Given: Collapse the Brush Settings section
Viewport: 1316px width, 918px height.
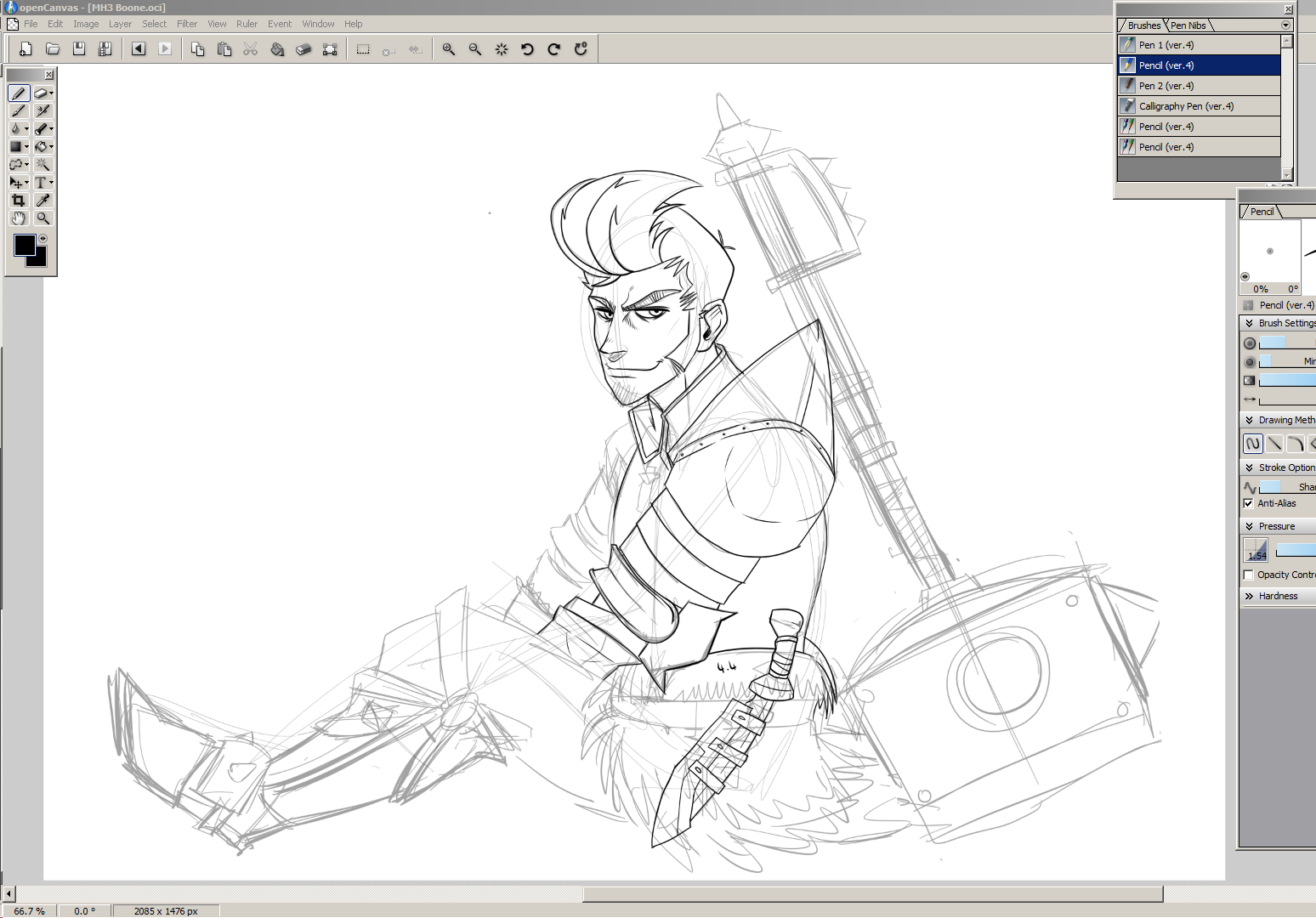Looking at the screenshot, I should point(1249,323).
